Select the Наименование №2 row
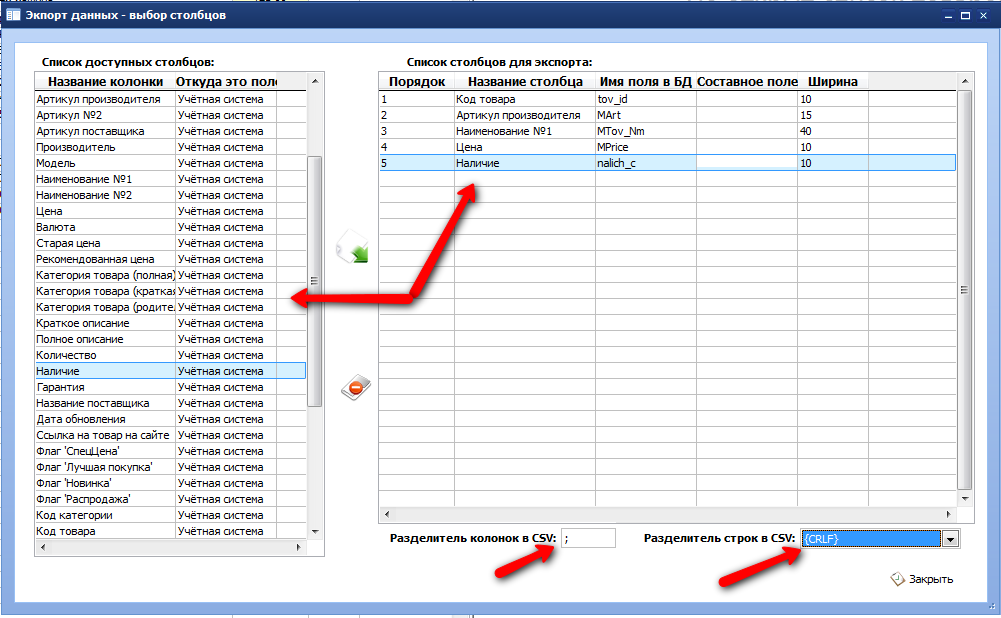 pyautogui.click(x=170, y=195)
